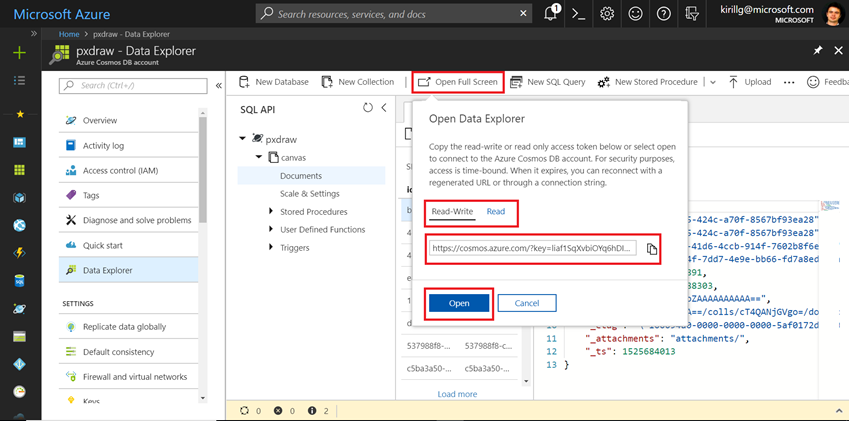Click the green Create a resource plus

pyautogui.click(x=19, y=52)
